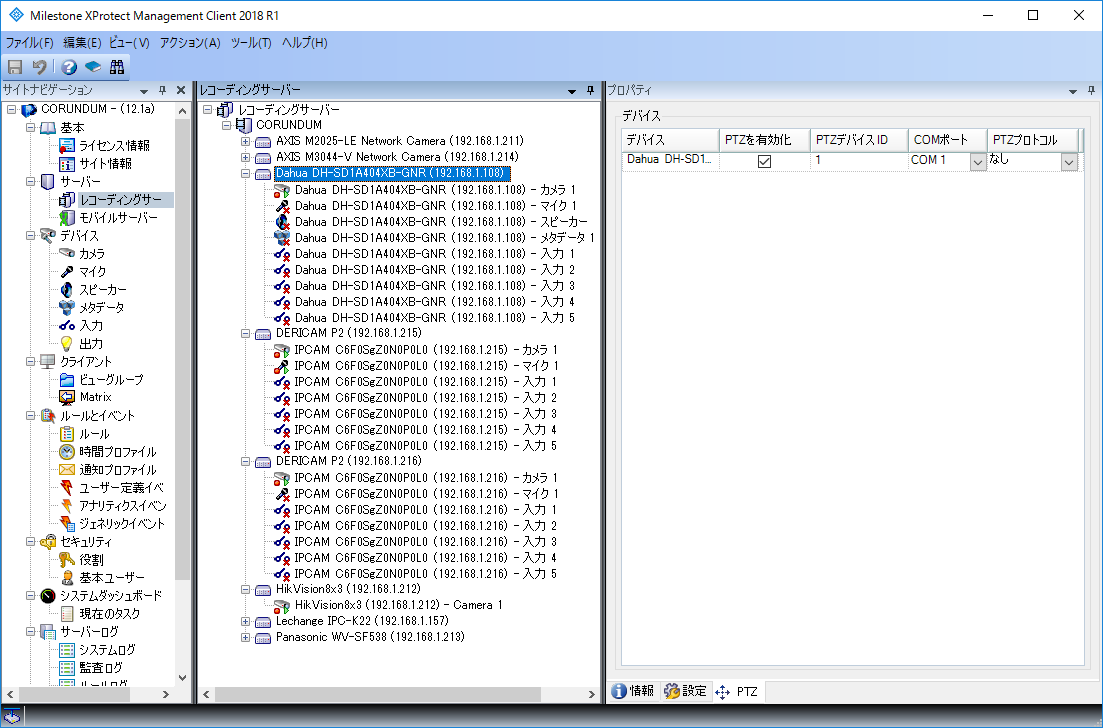Expand Lechange IPC-K22 node
Image resolution: width=1103 pixels, height=728 pixels.
click(246, 621)
